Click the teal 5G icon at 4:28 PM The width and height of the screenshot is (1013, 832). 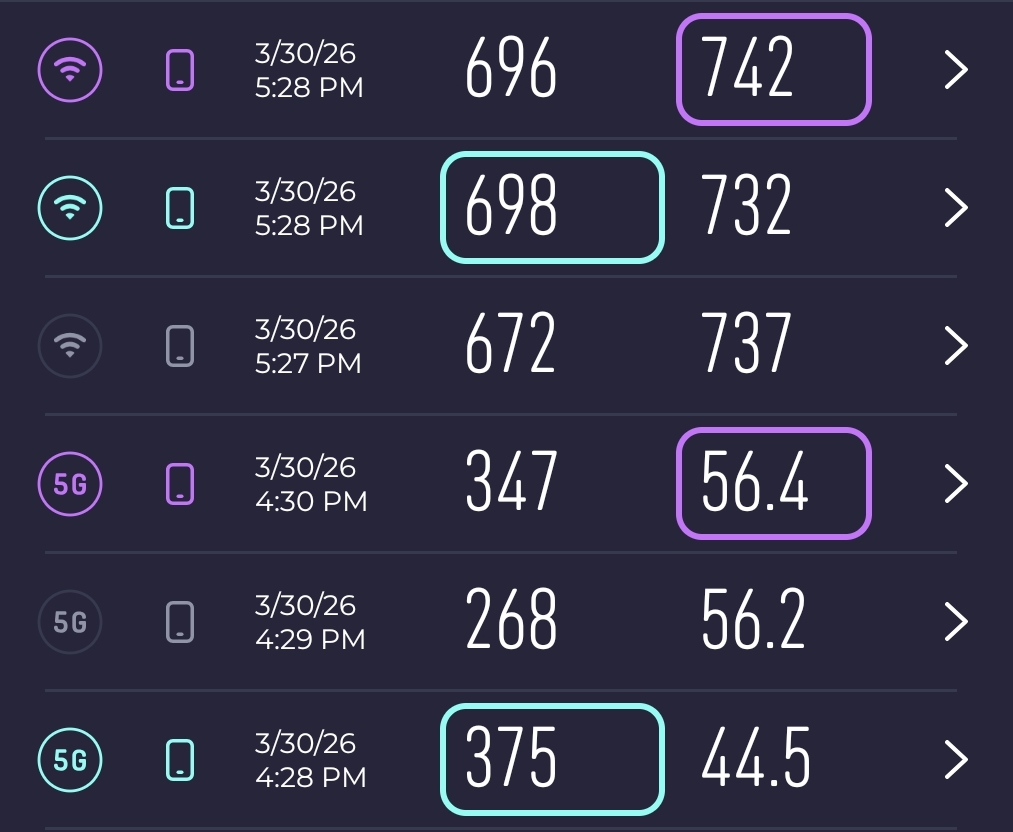[x=69, y=760]
